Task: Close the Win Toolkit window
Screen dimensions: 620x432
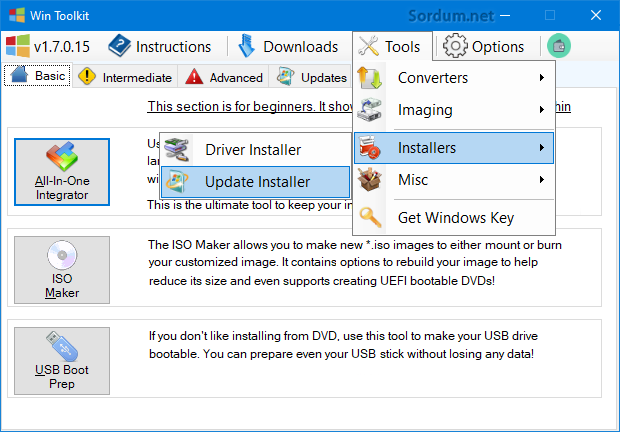Action: [x=596, y=15]
